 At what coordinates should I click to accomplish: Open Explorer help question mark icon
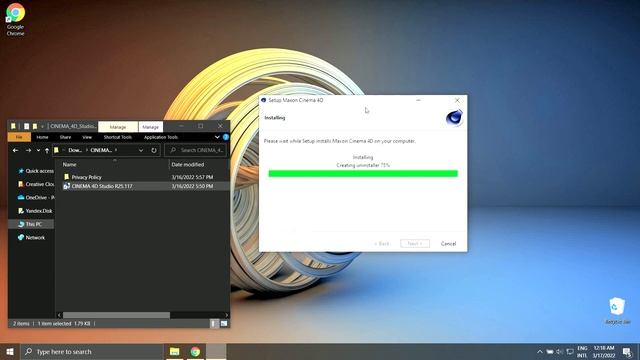[225, 137]
